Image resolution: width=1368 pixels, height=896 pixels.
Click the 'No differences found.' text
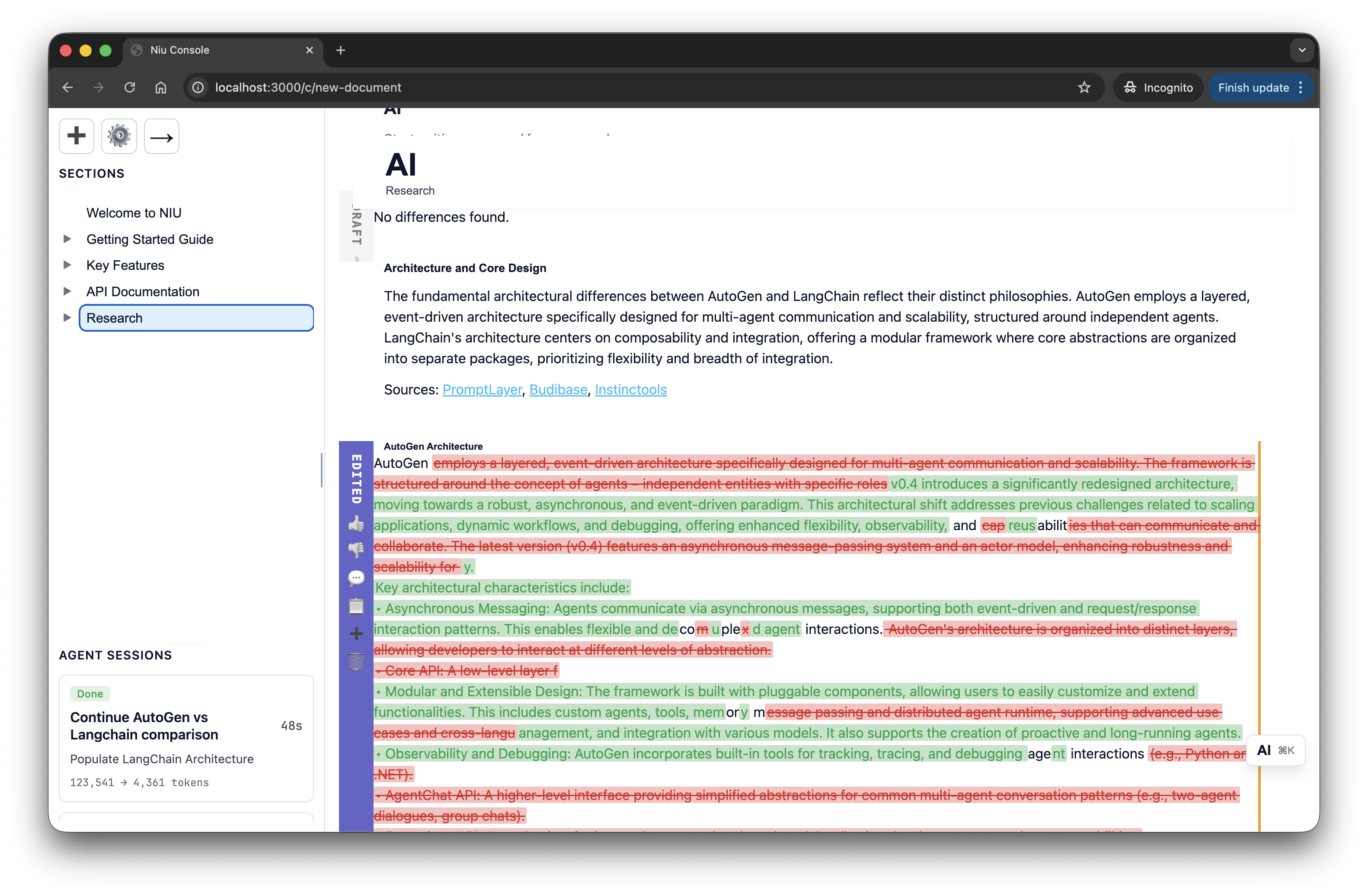[441, 217]
